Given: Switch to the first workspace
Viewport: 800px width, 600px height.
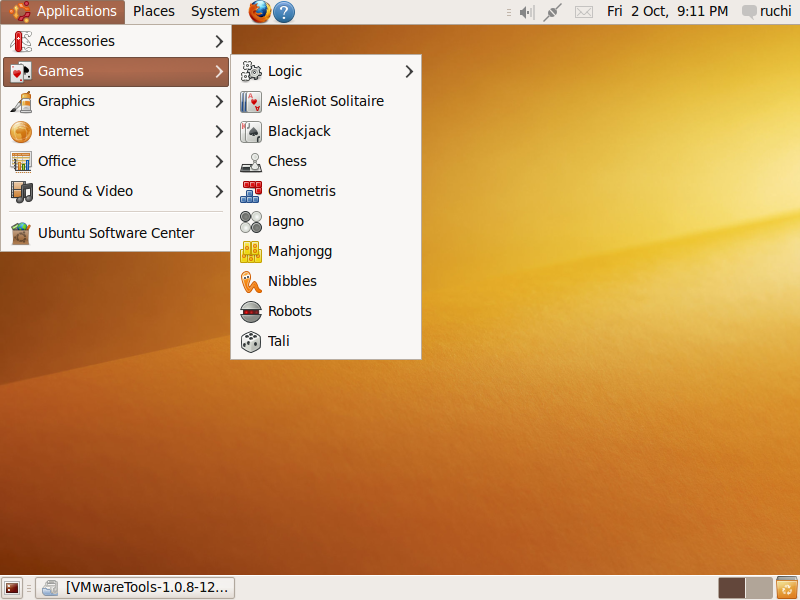Looking at the screenshot, I should pyautogui.click(x=732, y=588).
